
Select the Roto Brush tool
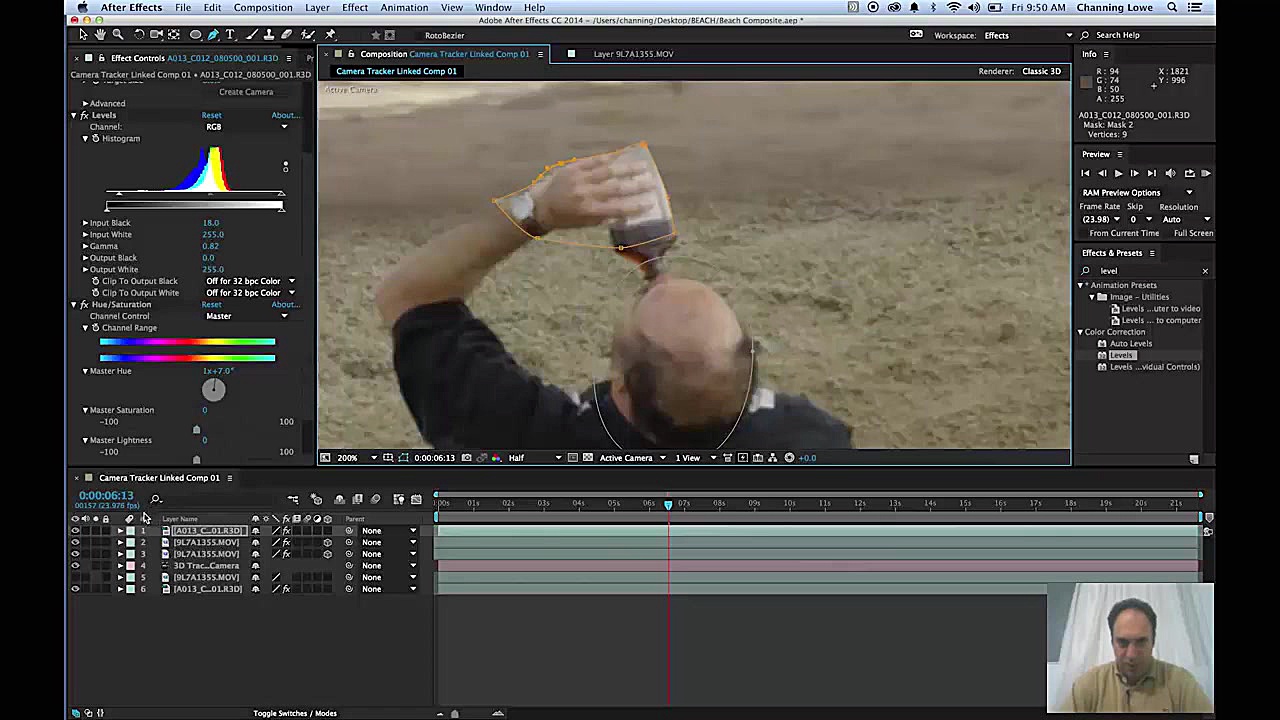[x=306, y=34]
